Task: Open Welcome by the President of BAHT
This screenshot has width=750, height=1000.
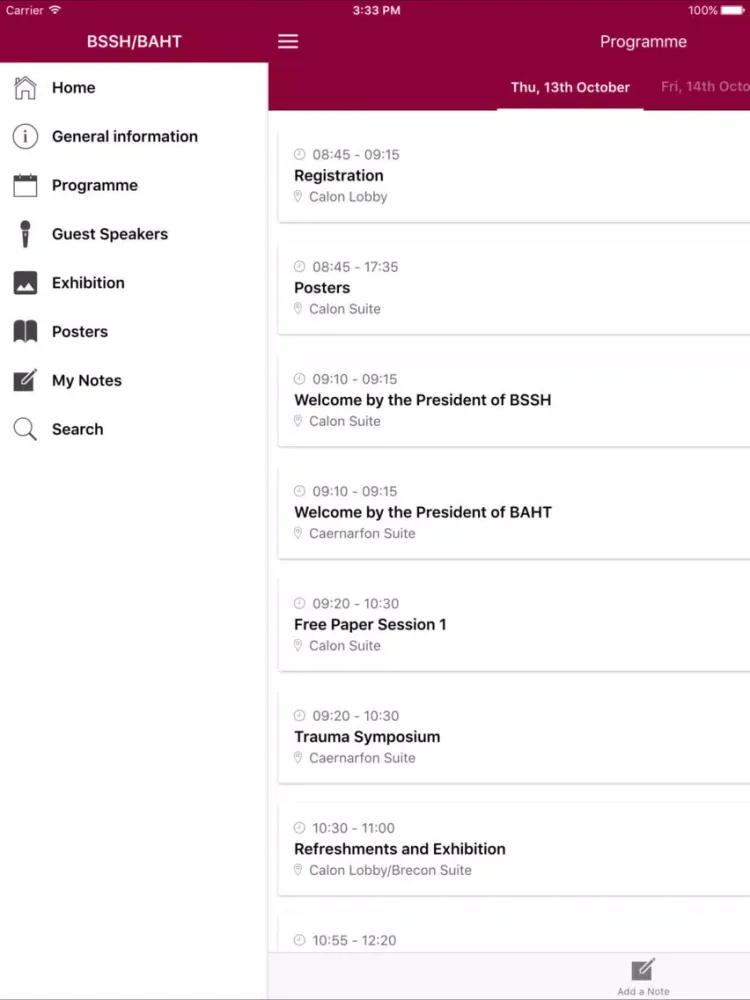Action: click(514, 512)
